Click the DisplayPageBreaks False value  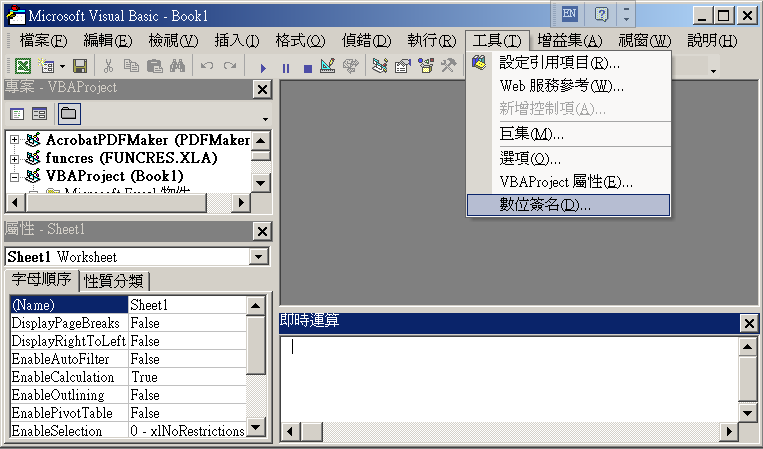[x=187, y=323]
